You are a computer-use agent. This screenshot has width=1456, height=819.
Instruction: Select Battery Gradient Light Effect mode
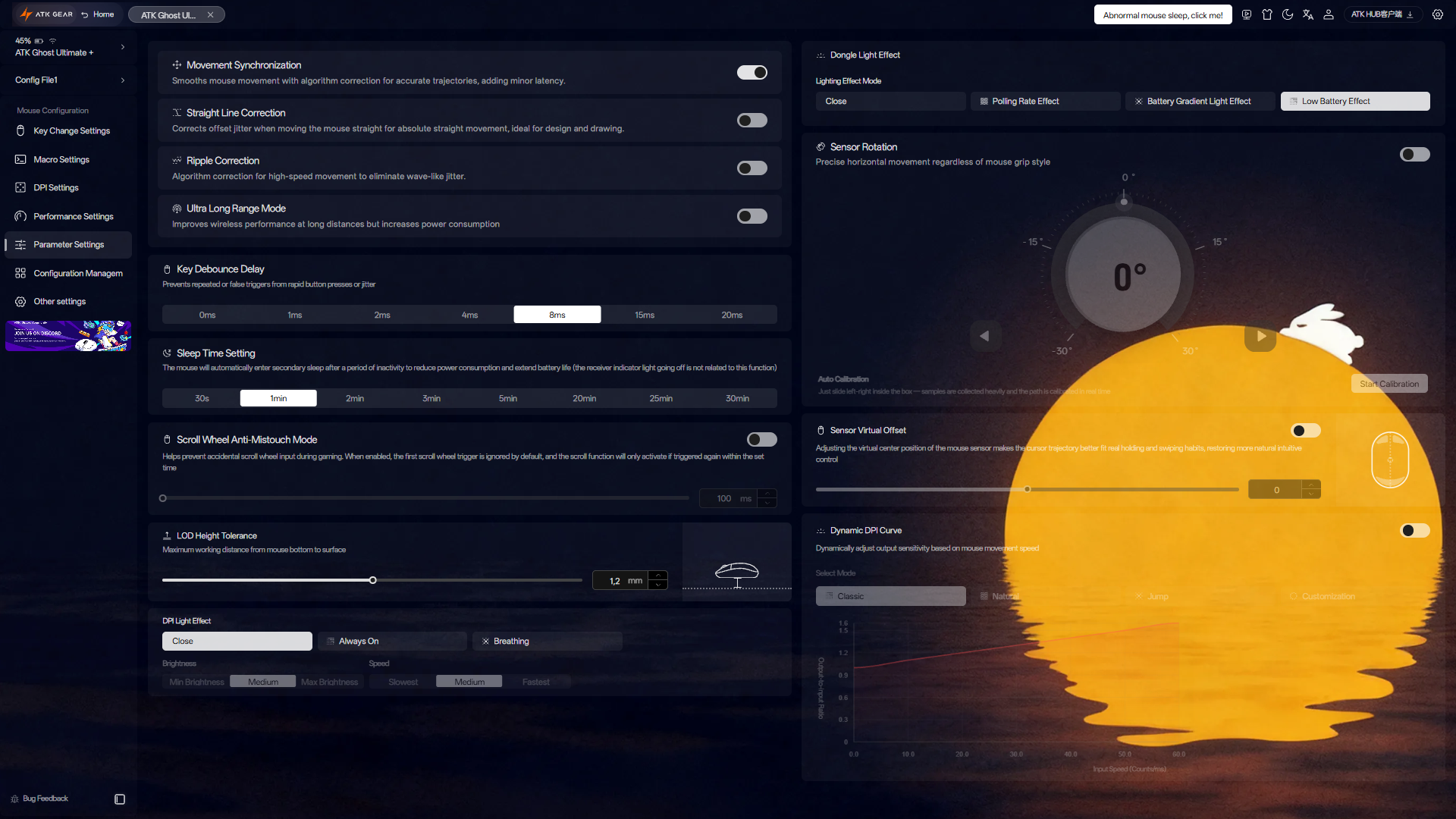point(1200,102)
